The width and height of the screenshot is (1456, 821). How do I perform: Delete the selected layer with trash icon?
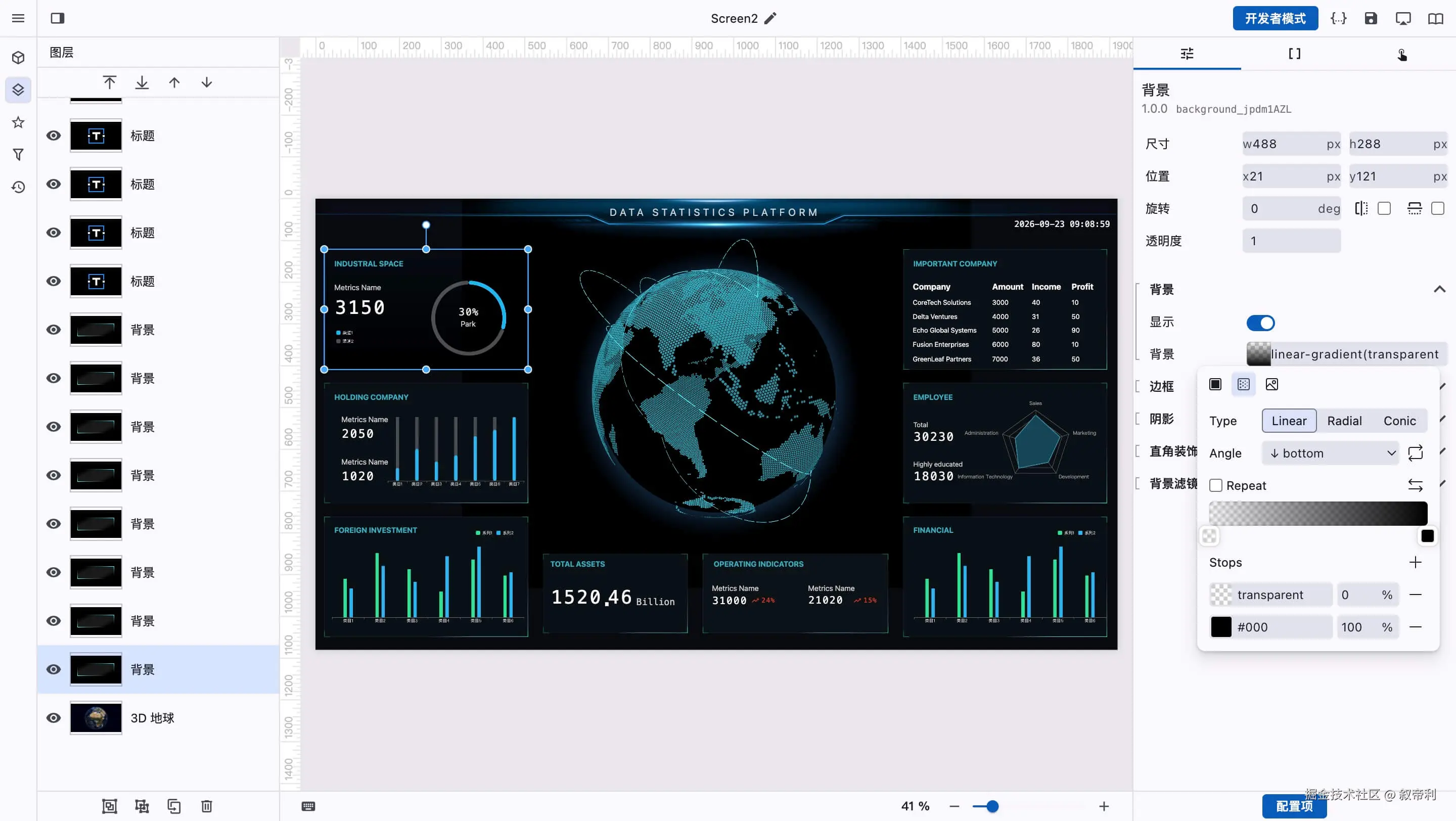pos(207,806)
